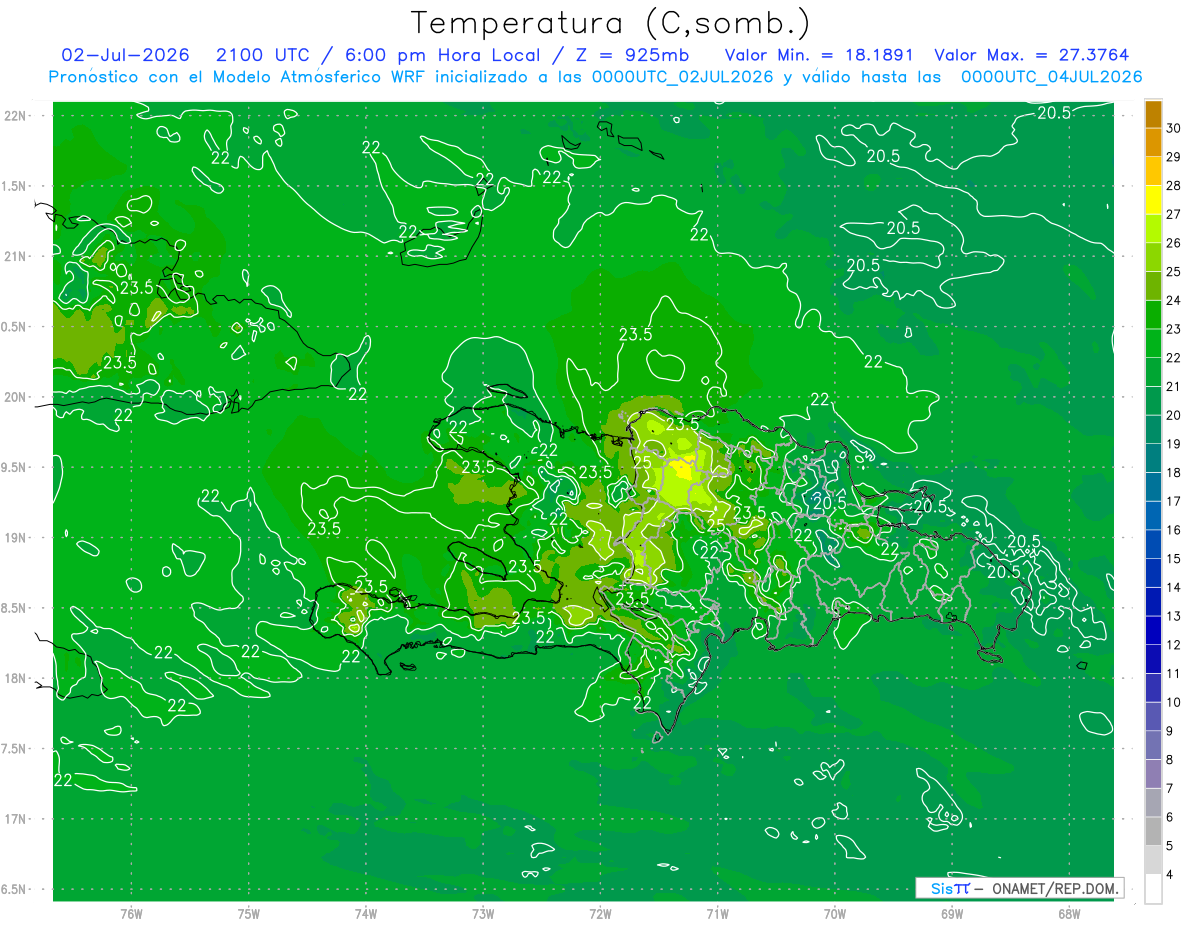Click the 'SisTT – ONAMET/REP.DOM.' credit box
Viewport: 1200px width, 927px height.
(x=1019, y=888)
